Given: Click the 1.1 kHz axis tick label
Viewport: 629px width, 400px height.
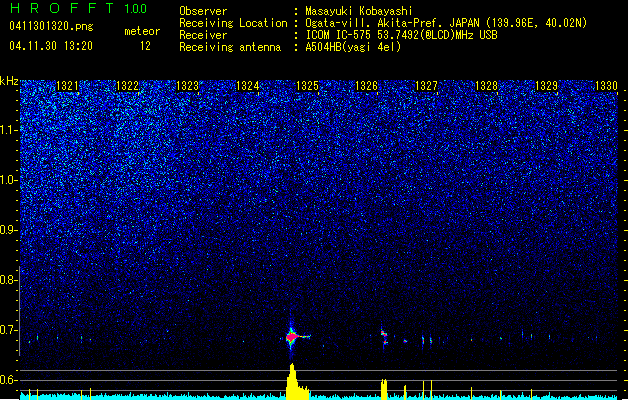Looking at the screenshot, I should tap(9, 130).
